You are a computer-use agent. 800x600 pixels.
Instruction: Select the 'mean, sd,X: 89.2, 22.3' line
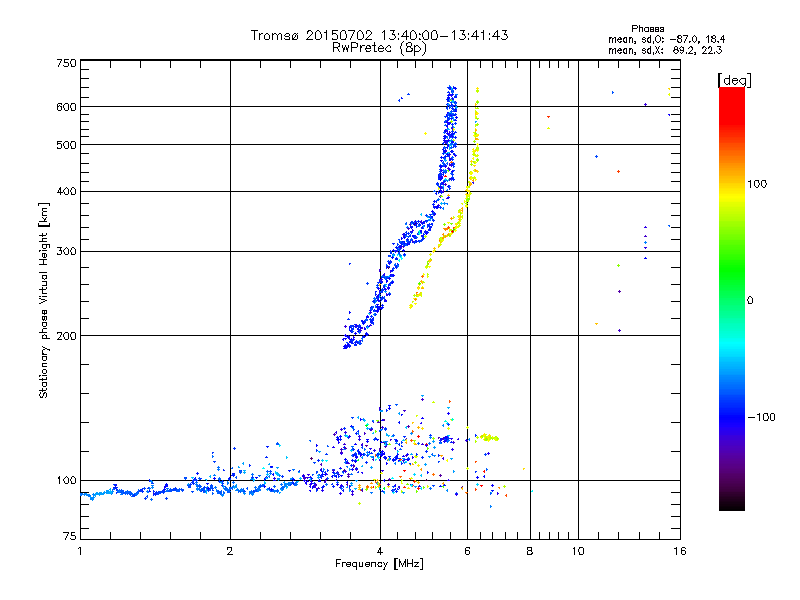click(x=665, y=51)
